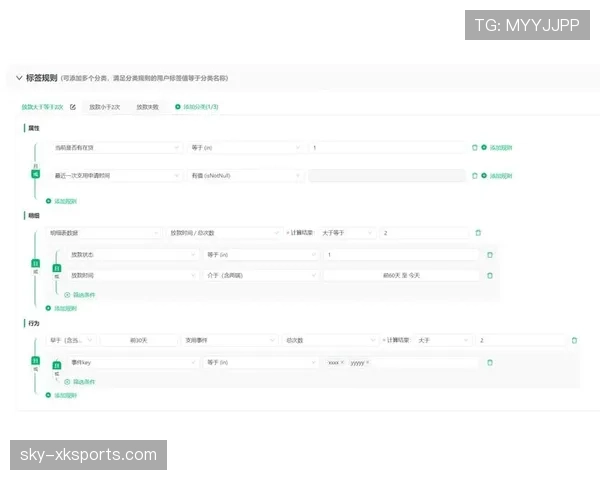Click 筛选条件 in the 明细 section
The image size is (600, 480).
(80, 295)
